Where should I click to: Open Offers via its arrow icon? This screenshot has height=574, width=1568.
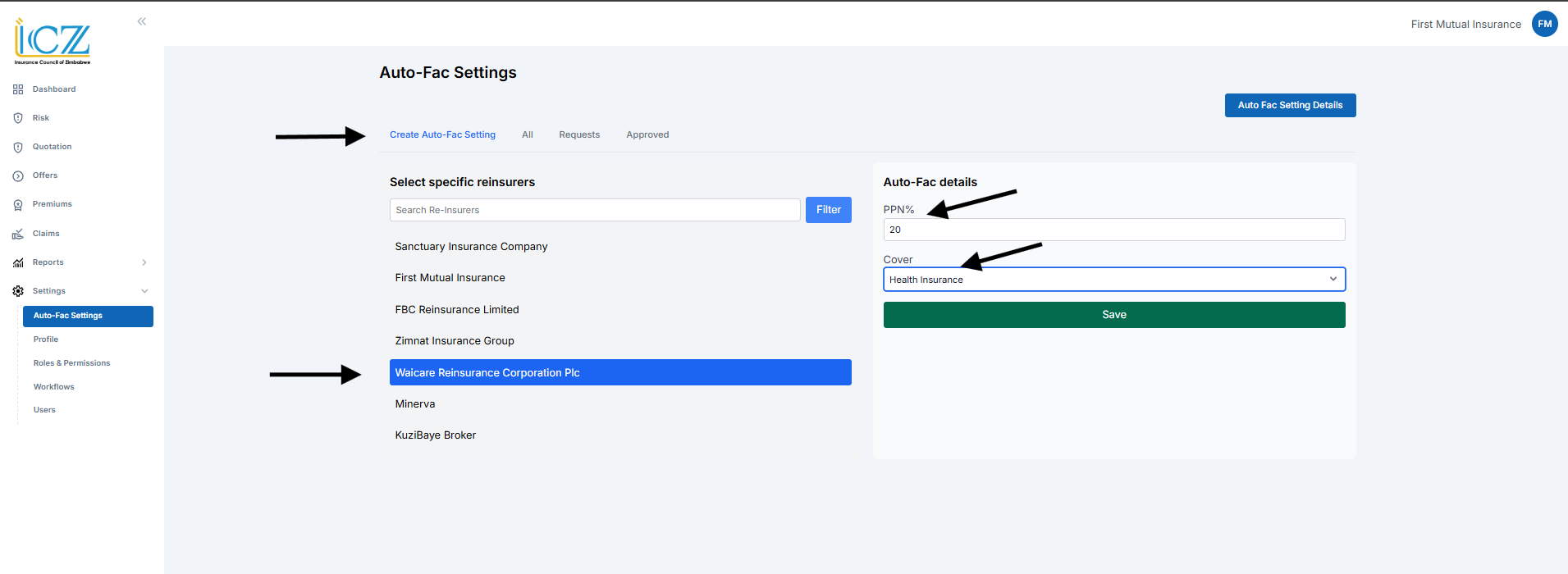coord(18,176)
